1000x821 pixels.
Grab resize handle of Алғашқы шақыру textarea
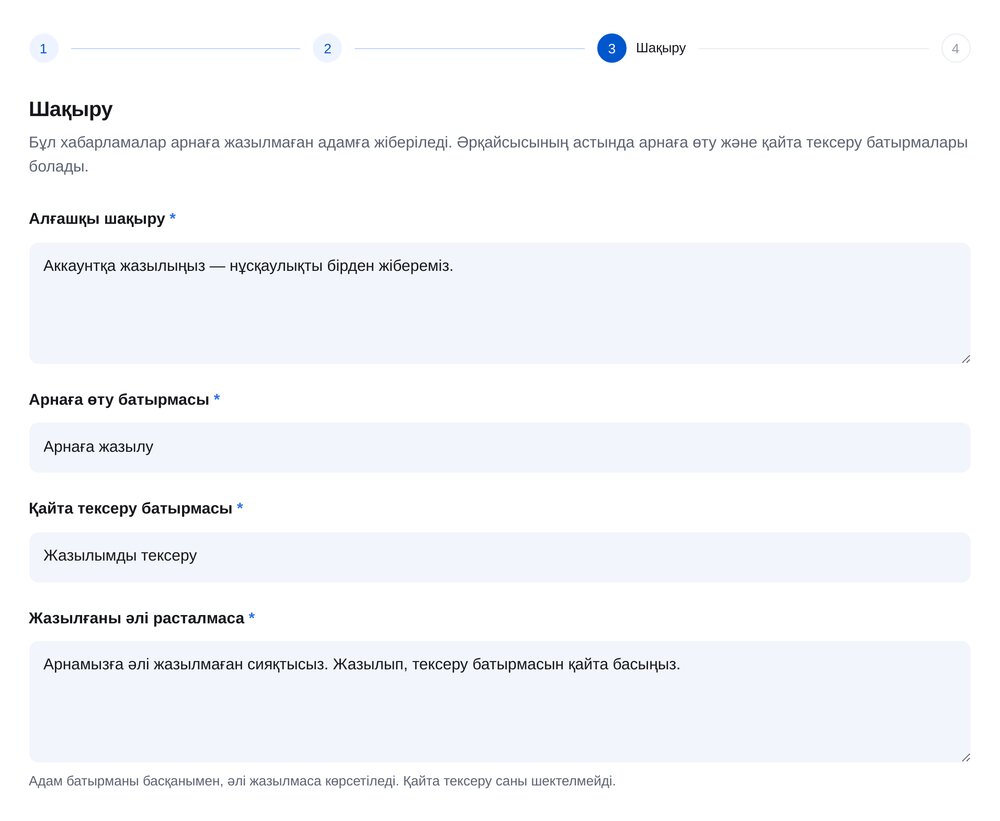coord(966,359)
